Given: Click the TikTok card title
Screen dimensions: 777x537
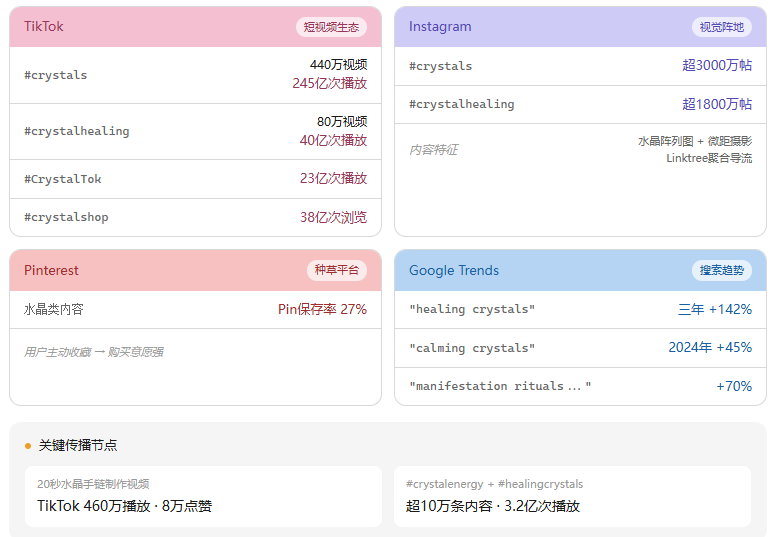Looking at the screenshot, I should [x=44, y=27].
